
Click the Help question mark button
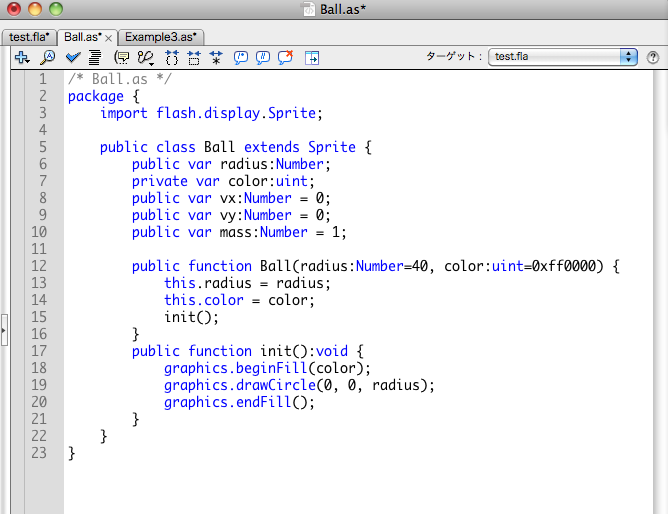tap(653, 57)
